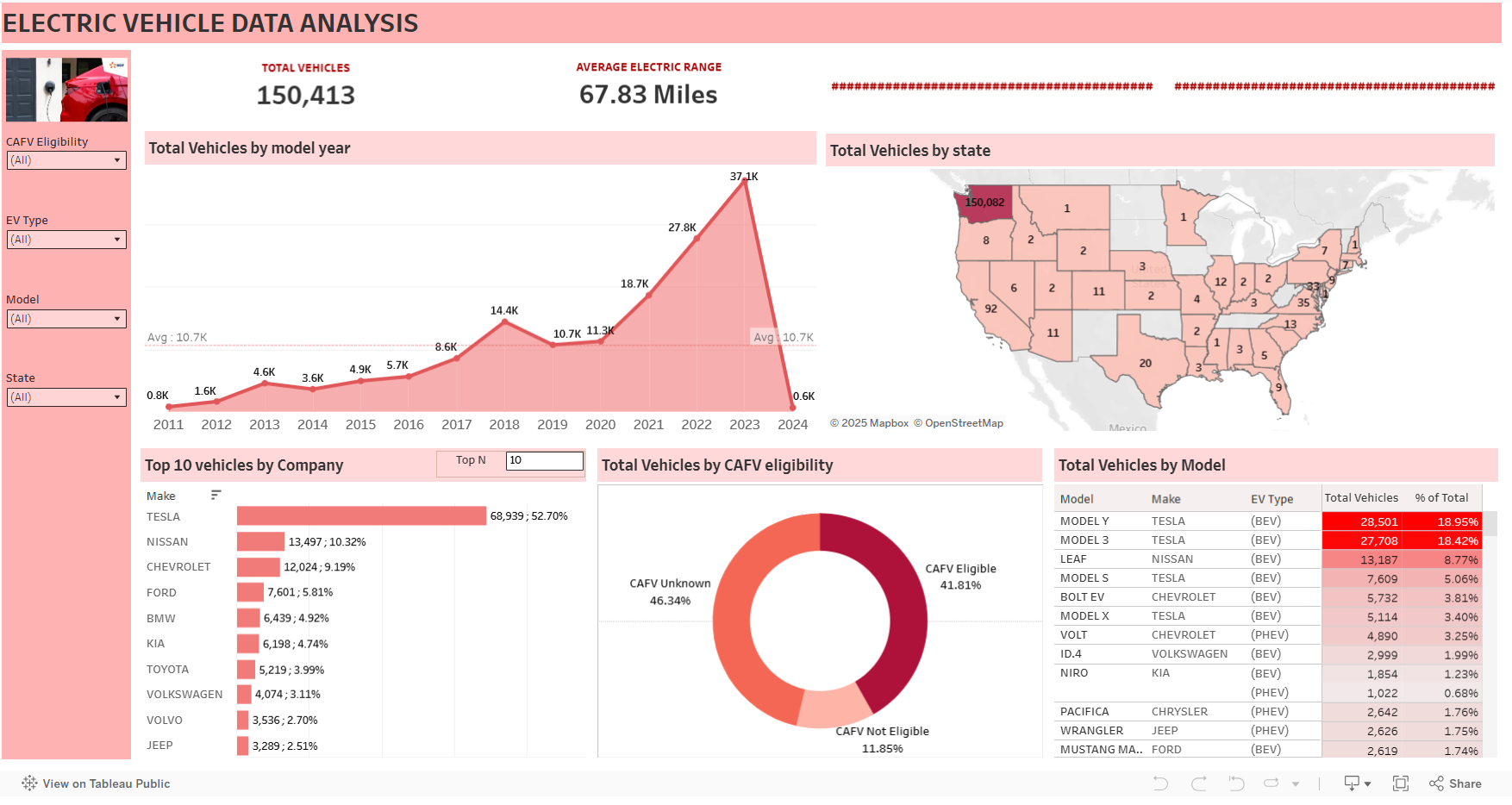Click the BOLT EV model name
This screenshot has width=1512, height=805.
pos(1082,597)
